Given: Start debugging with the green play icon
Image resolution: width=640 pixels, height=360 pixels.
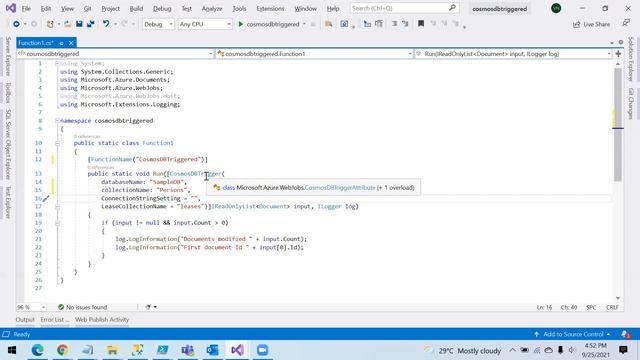Looking at the screenshot, I should click(x=241, y=24).
